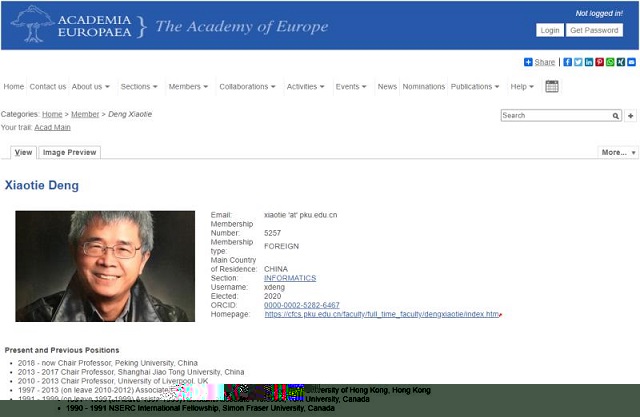Expand the About us menu
This screenshot has height=417, width=640.
click(x=91, y=87)
